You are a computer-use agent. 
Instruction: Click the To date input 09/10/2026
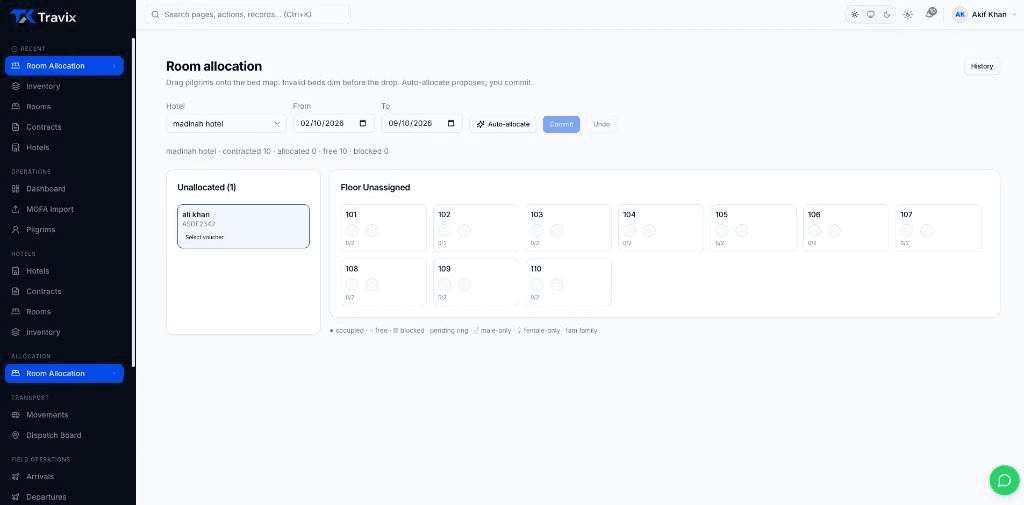pos(422,123)
